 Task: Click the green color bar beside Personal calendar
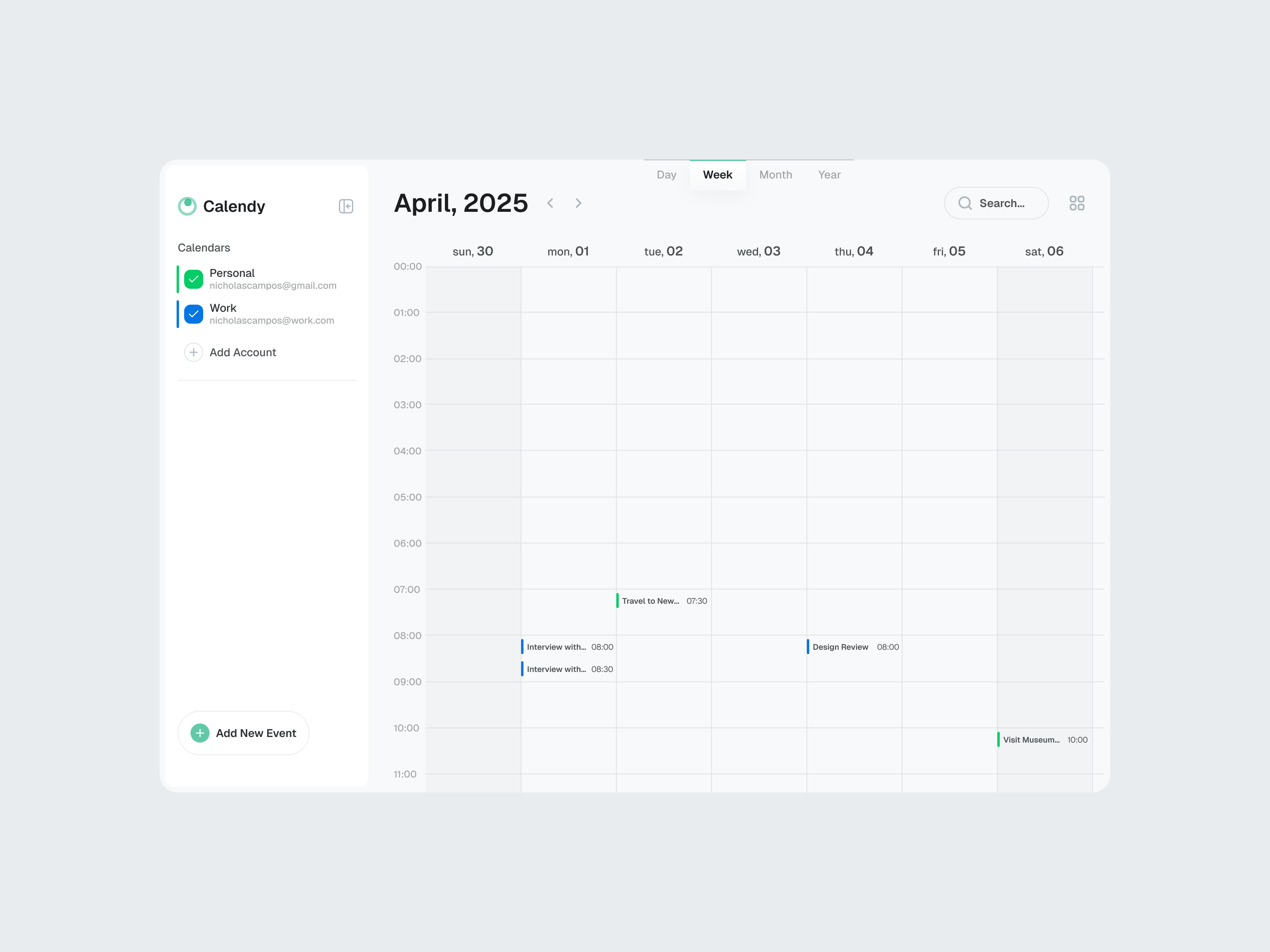click(x=179, y=280)
